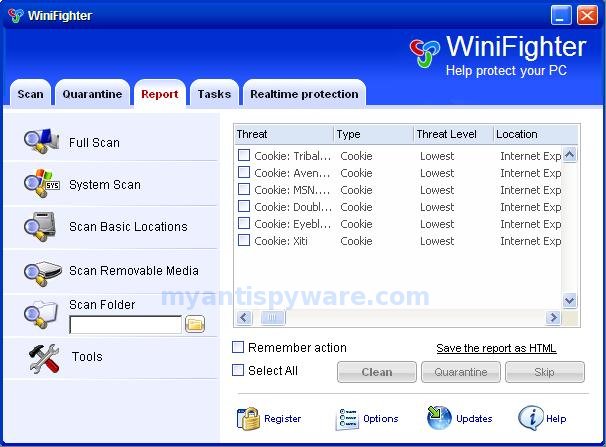Open the Tasks tab
The width and height of the screenshot is (606, 447).
pos(214,94)
